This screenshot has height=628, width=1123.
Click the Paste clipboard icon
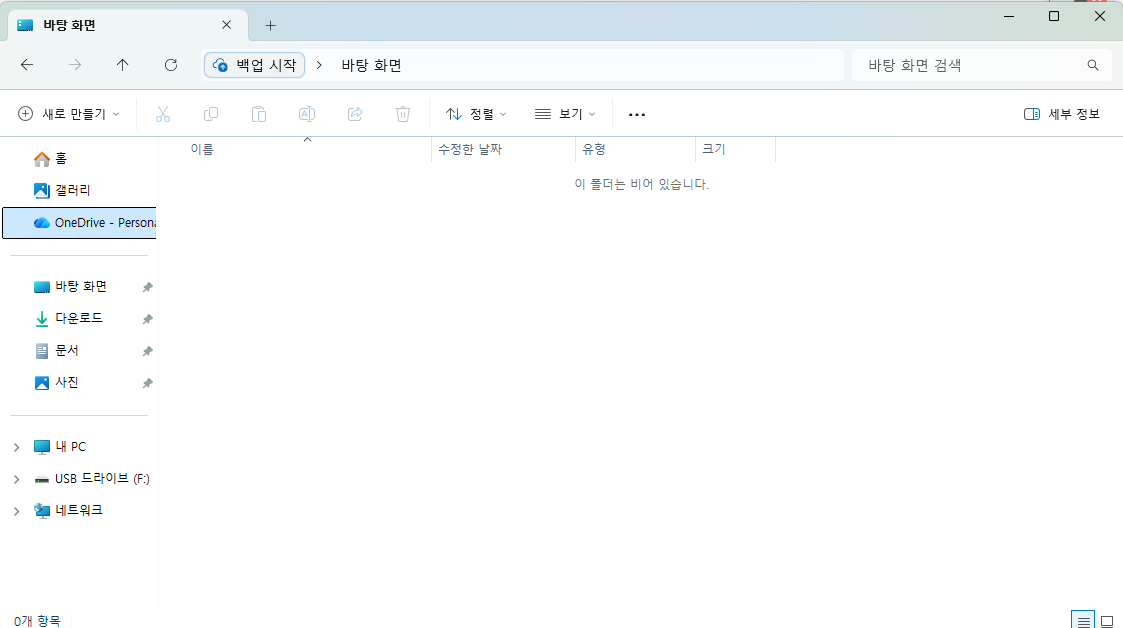pos(259,114)
